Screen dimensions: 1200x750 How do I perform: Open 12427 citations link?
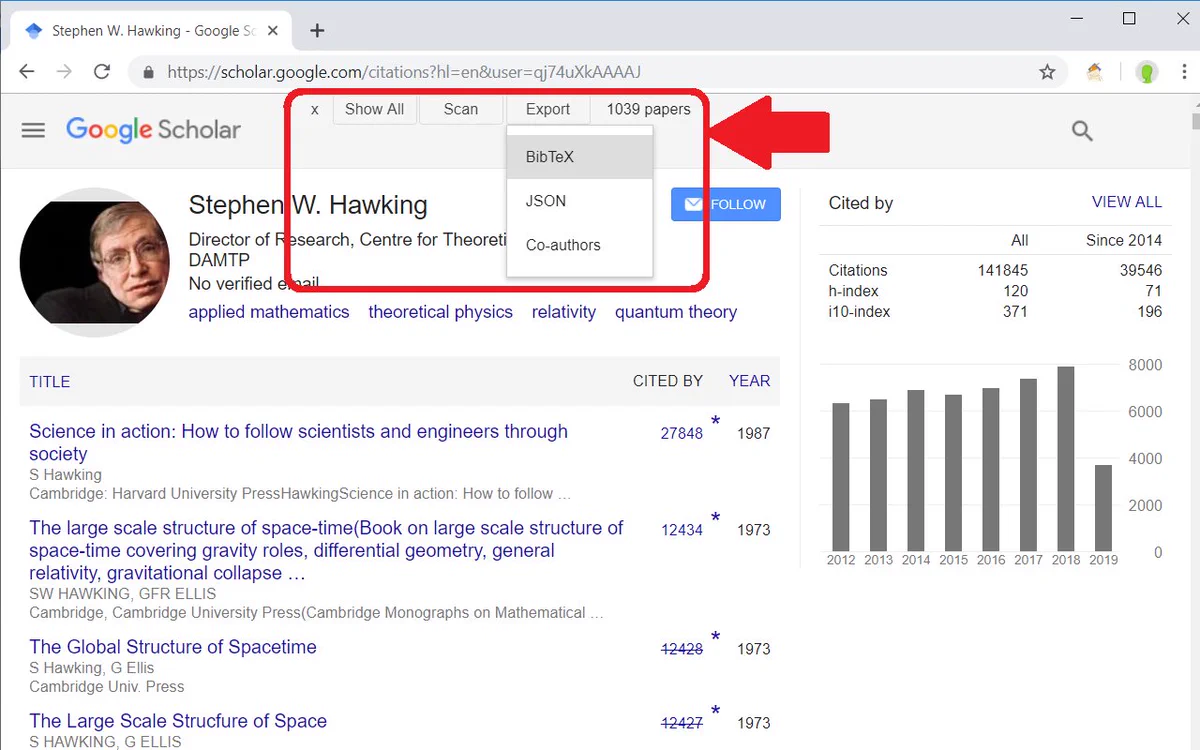point(682,723)
